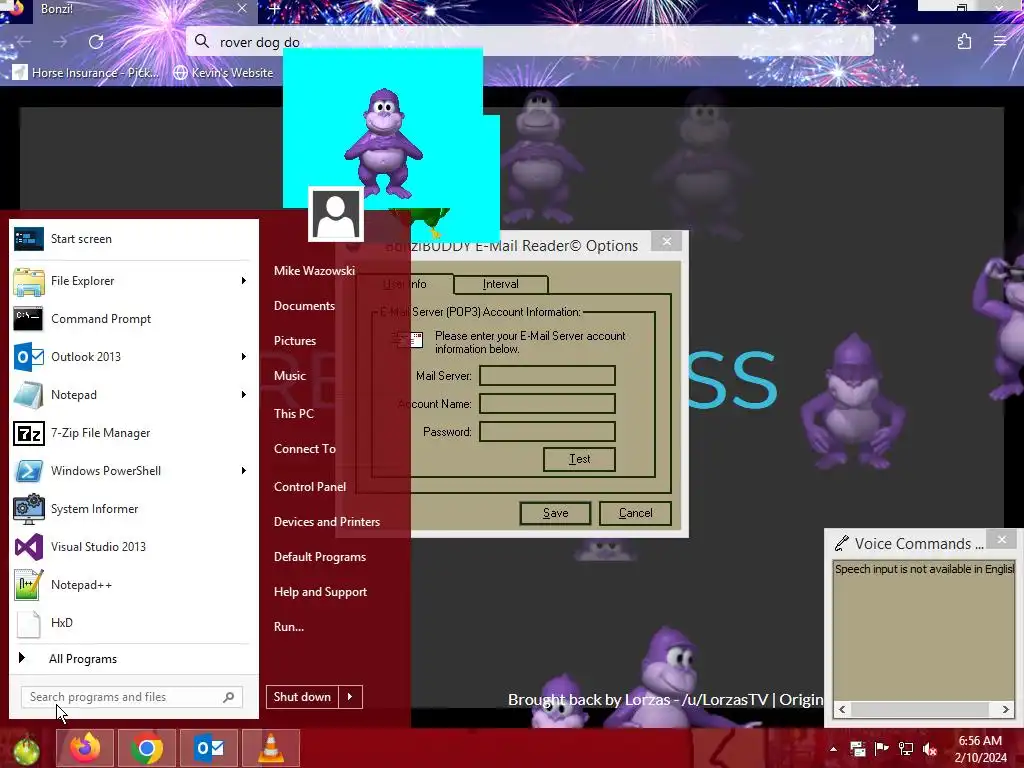Open the browser hamburger menu

pyautogui.click(x=1000, y=41)
